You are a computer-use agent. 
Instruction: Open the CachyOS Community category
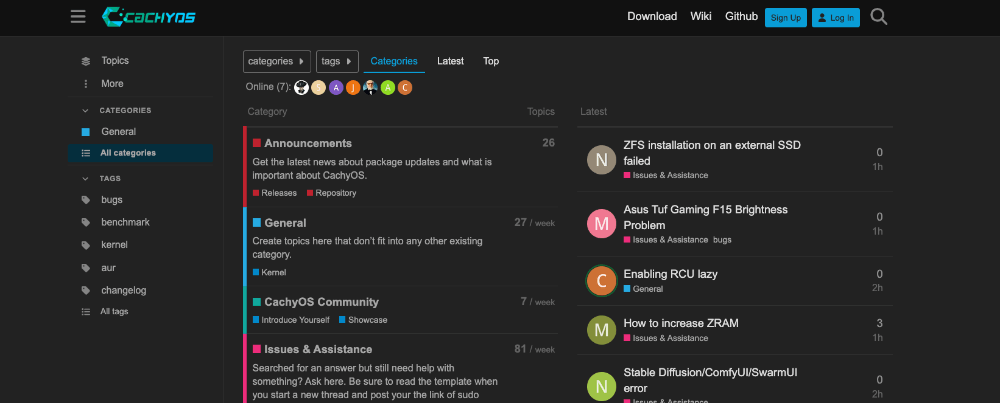pos(321,302)
